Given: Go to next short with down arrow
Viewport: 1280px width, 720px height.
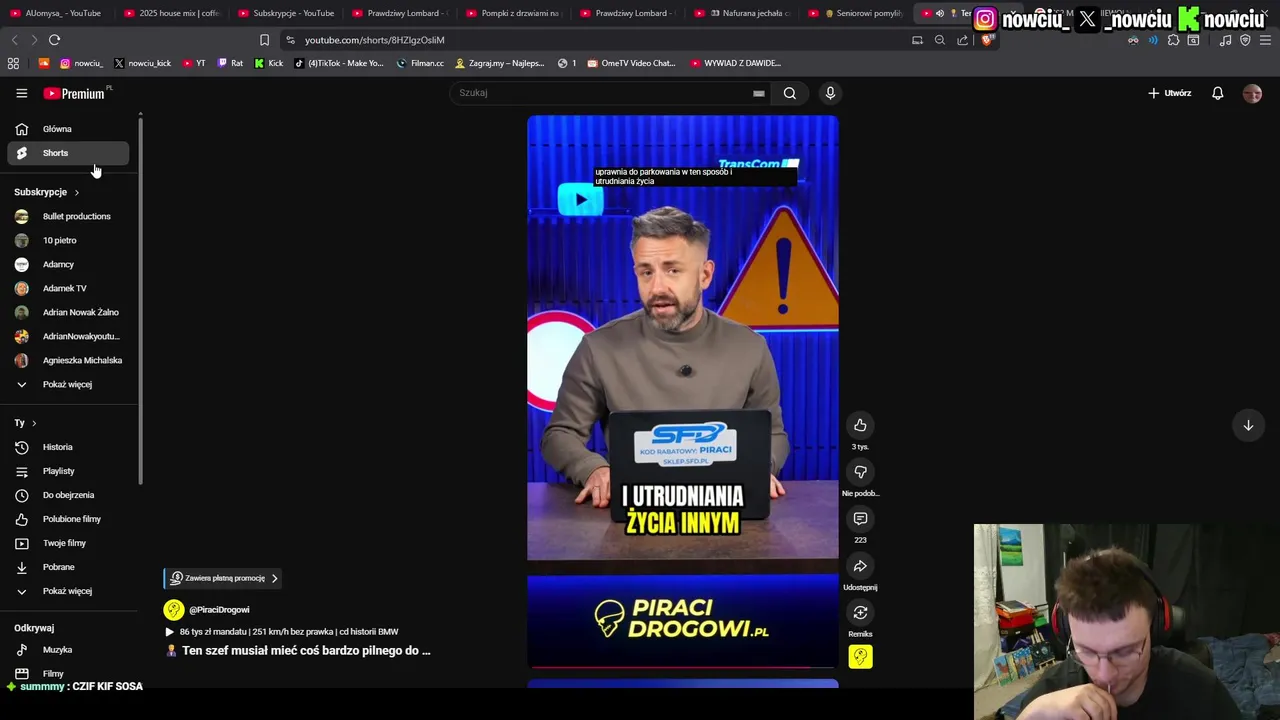Looking at the screenshot, I should [x=1248, y=425].
